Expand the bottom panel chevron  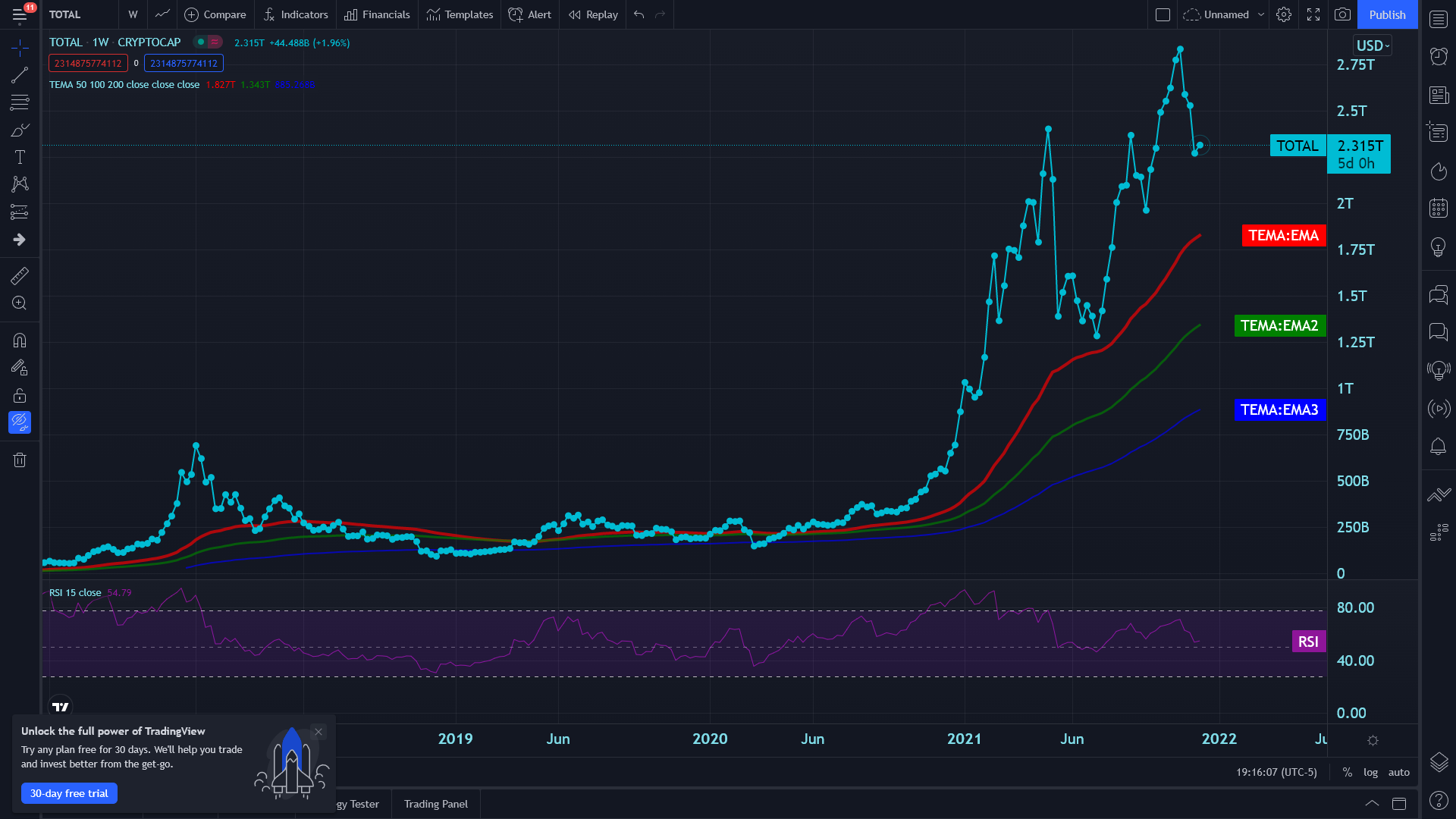[1372, 803]
